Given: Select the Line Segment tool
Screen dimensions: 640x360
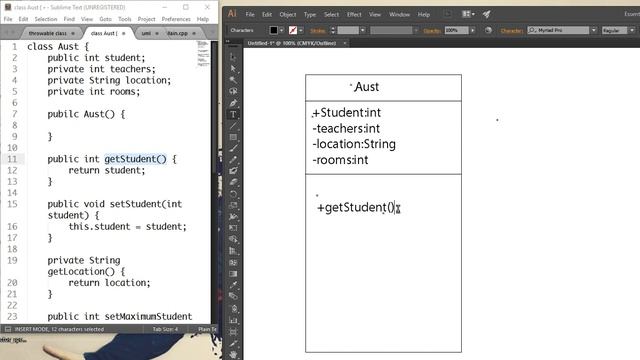Looking at the screenshot, I should coord(233,126).
